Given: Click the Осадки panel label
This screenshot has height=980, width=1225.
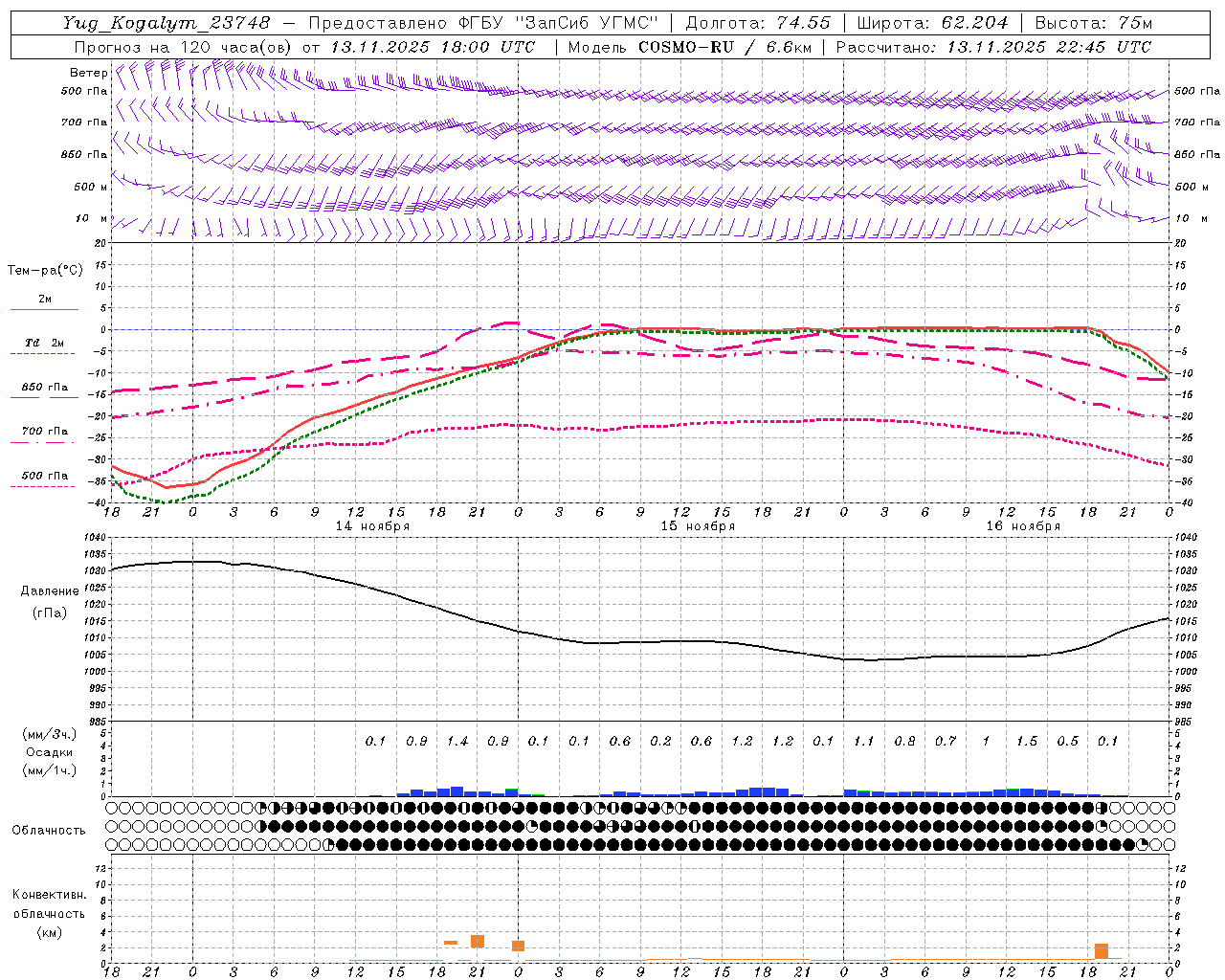Looking at the screenshot, I should (x=50, y=752).
